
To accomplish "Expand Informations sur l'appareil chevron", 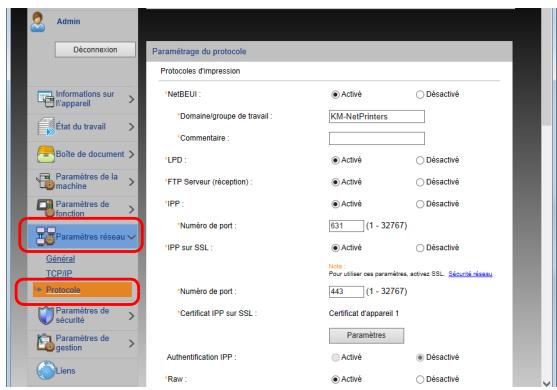I will click(x=131, y=99).
